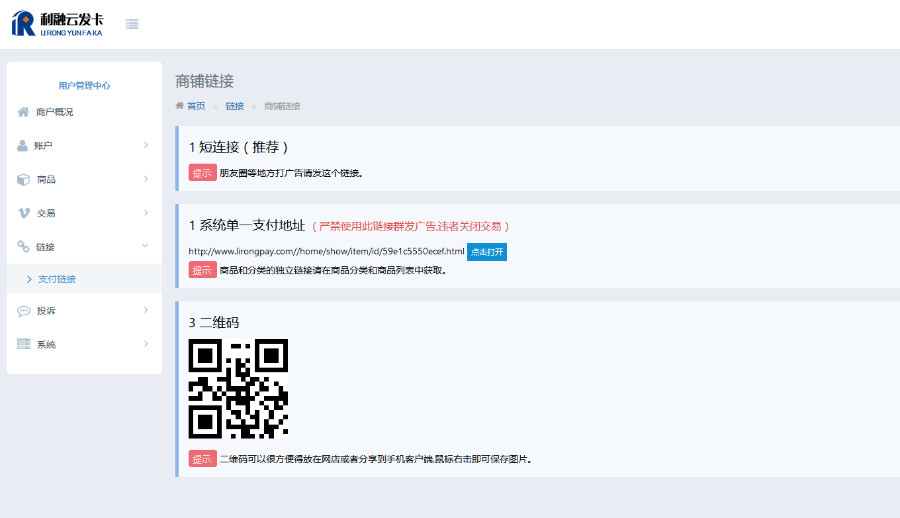Expand the 交易 menu chevron
The height and width of the screenshot is (518, 900).
(146, 212)
